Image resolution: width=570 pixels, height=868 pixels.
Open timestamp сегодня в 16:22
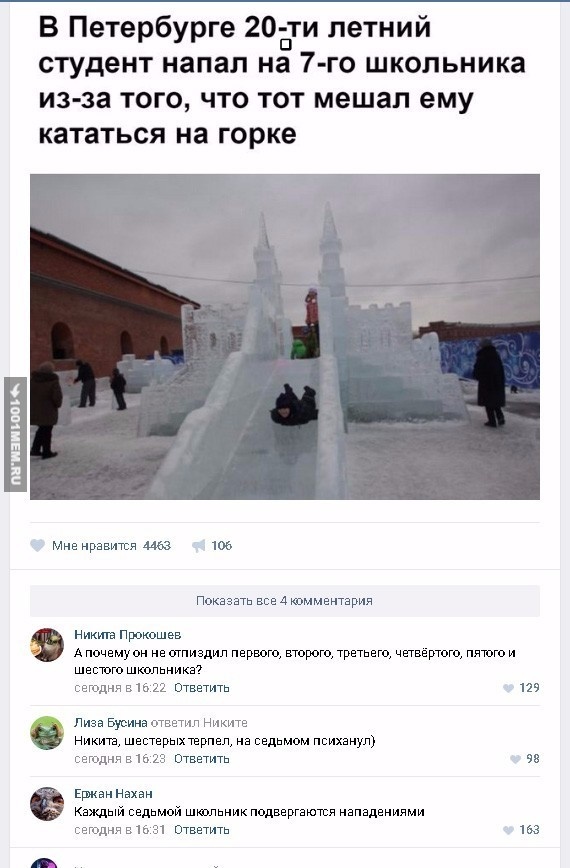[x=120, y=688]
